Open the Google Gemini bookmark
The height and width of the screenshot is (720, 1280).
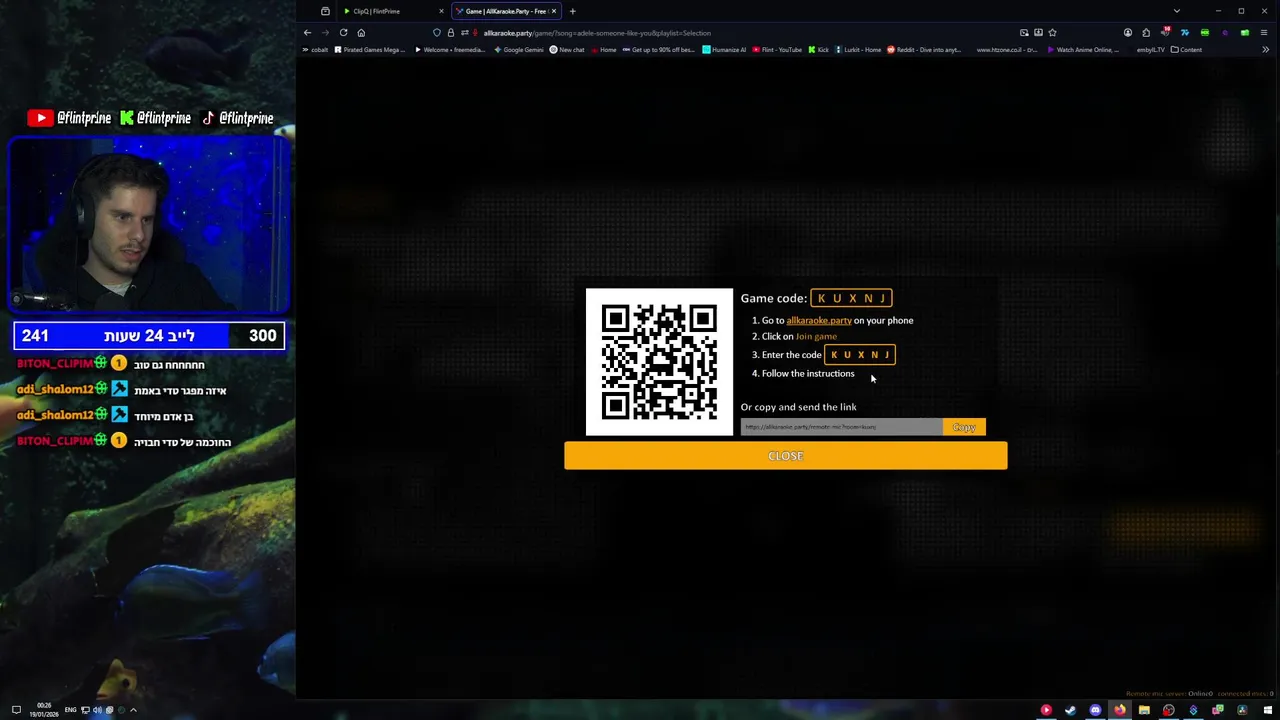(x=519, y=49)
